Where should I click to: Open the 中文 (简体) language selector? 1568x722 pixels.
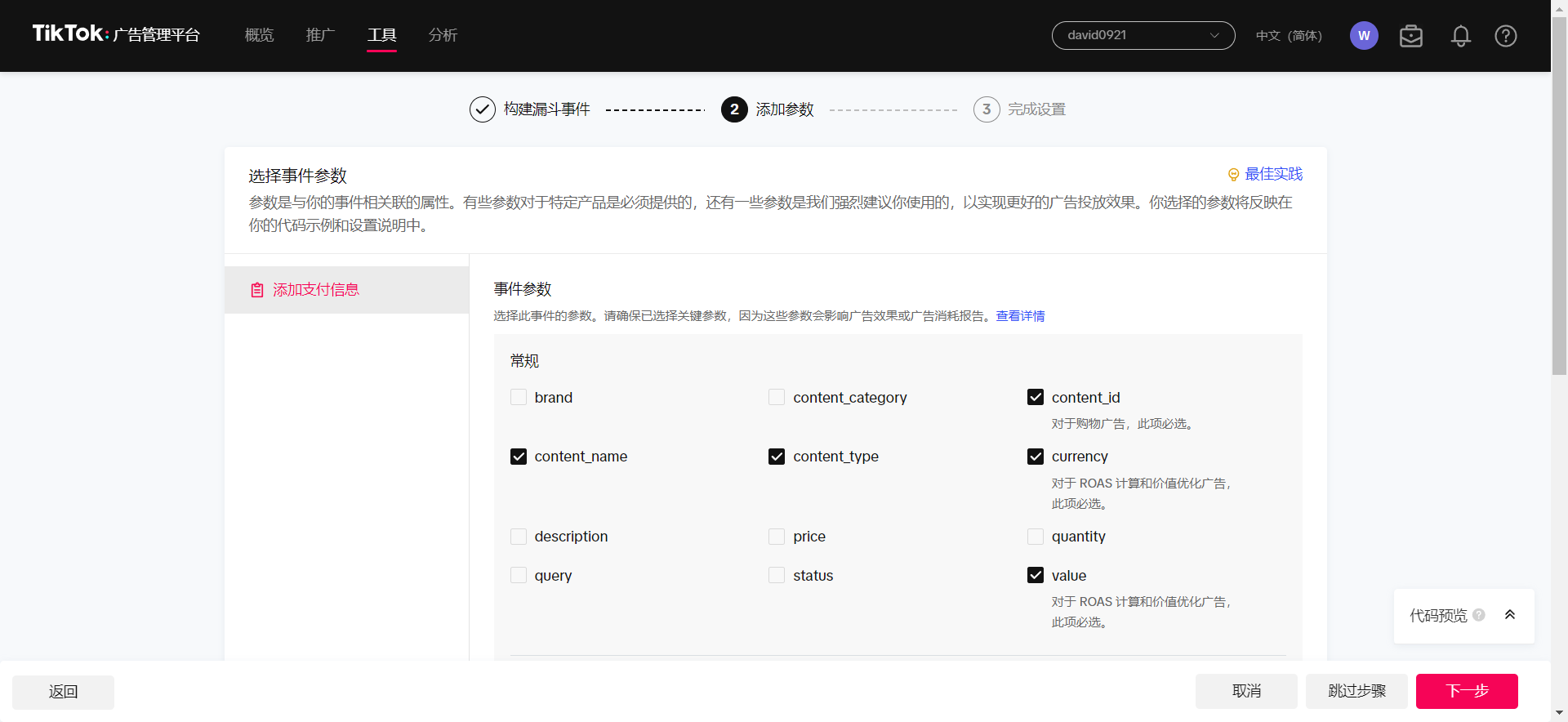coord(1289,36)
